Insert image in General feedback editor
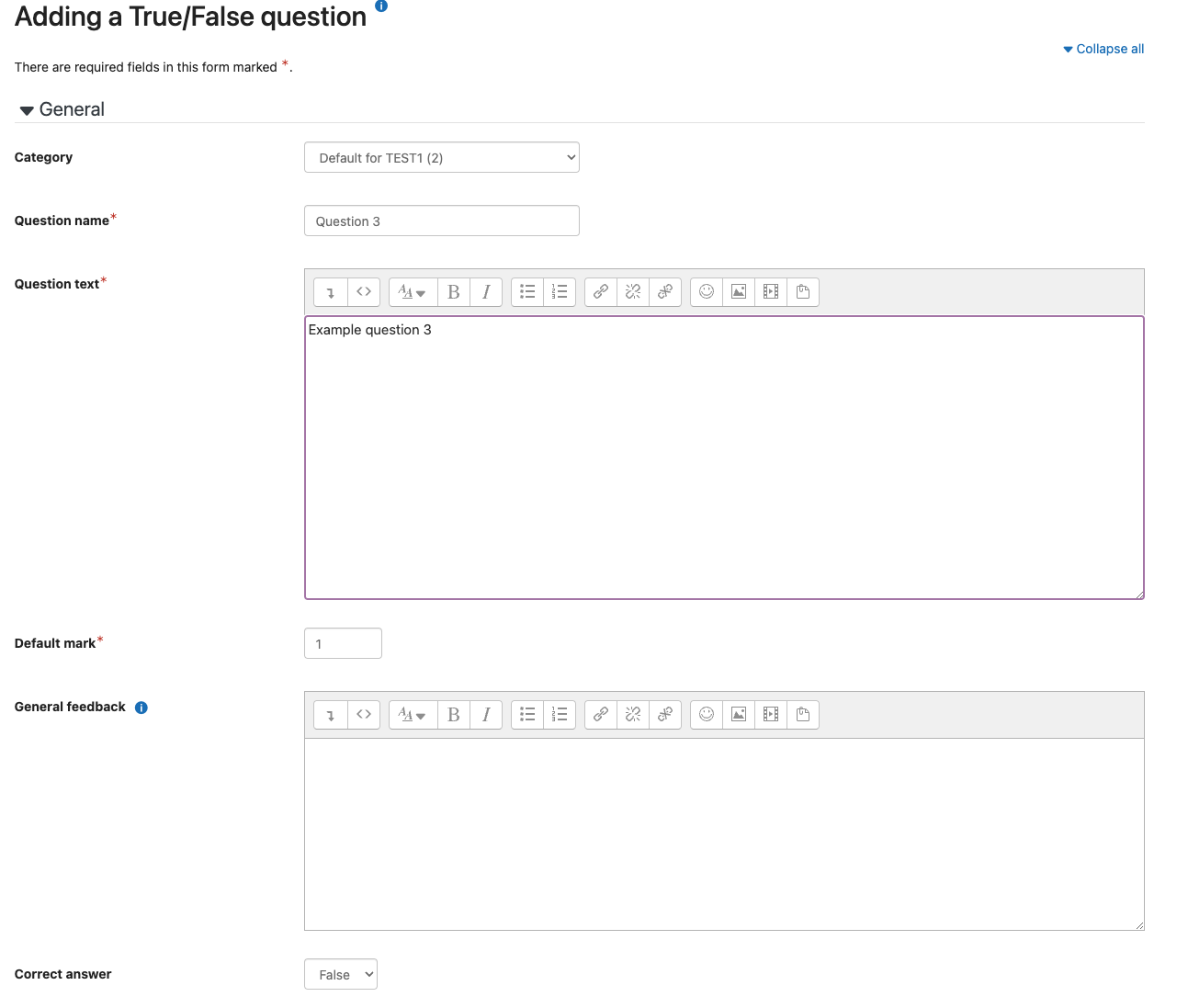Image resolution: width=1177 pixels, height=1008 pixels. (739, 715)
